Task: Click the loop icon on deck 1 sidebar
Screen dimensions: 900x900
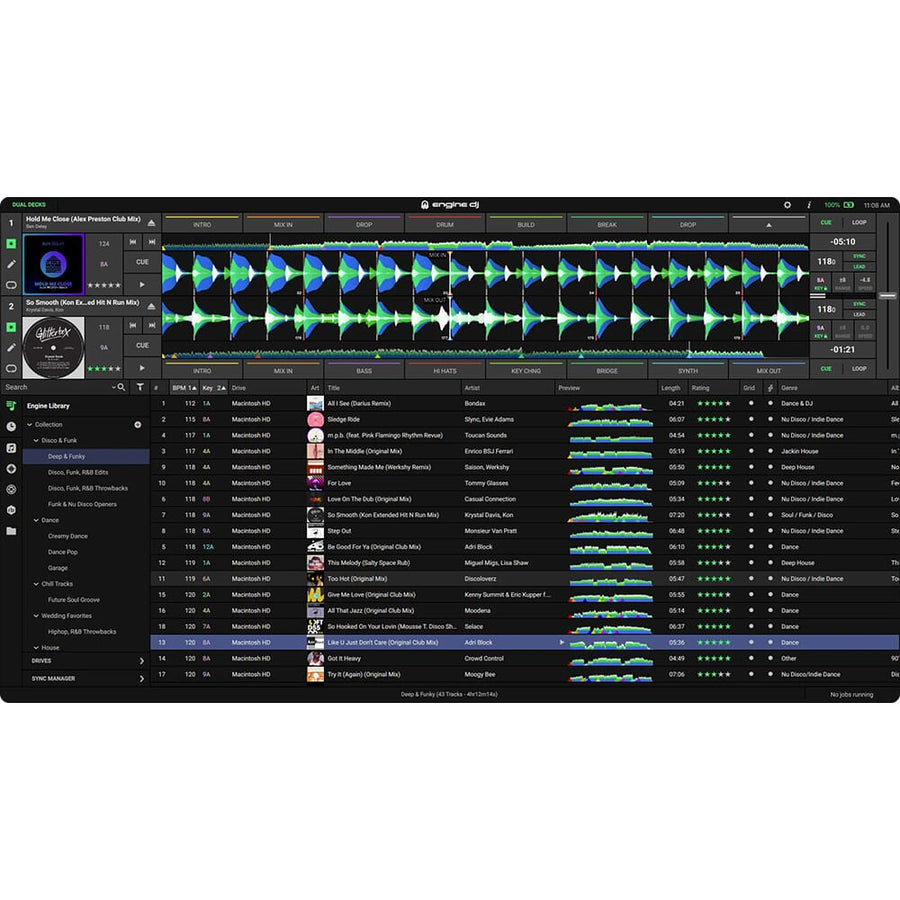Action: click(11, 285)
